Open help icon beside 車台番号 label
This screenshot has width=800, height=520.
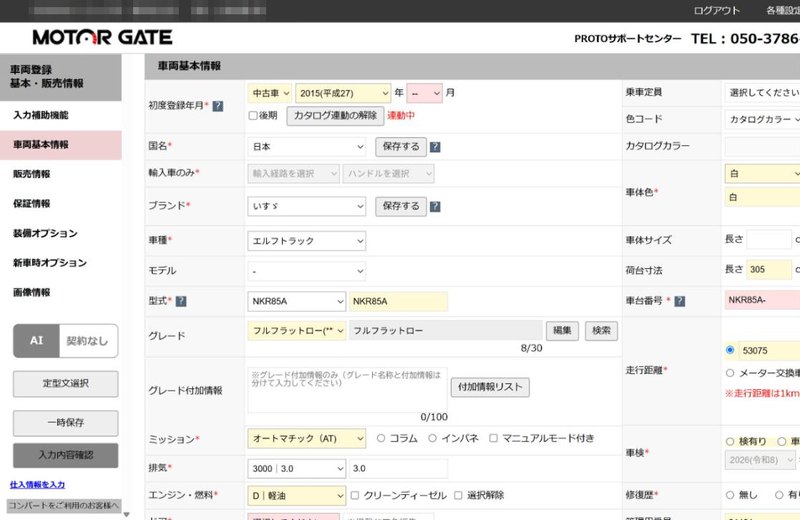point(680,301)
